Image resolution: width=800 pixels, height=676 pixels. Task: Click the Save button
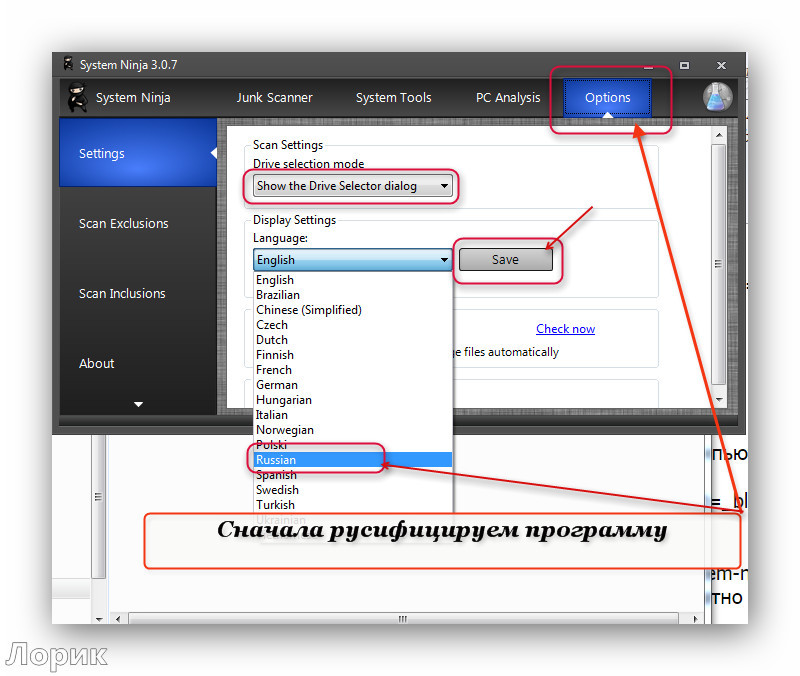pos(505,259)
